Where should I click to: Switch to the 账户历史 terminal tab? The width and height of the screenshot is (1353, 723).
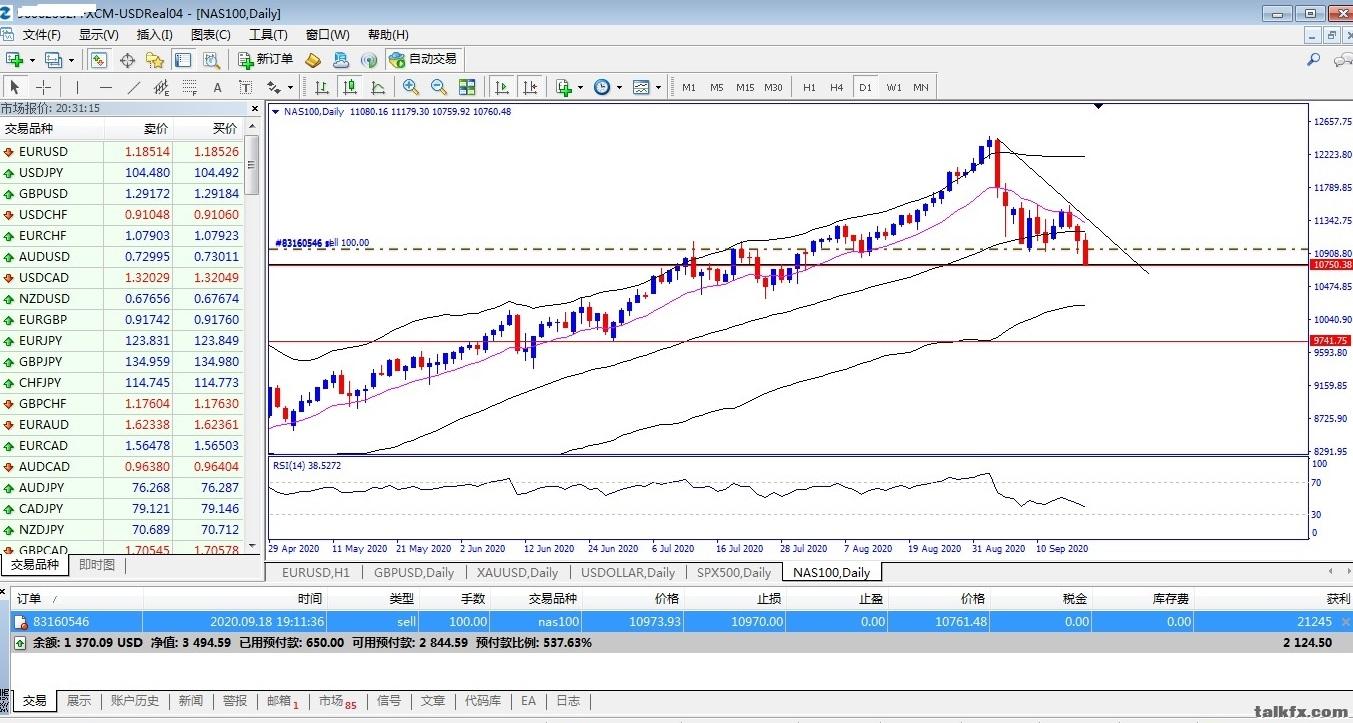click(135, 701)
